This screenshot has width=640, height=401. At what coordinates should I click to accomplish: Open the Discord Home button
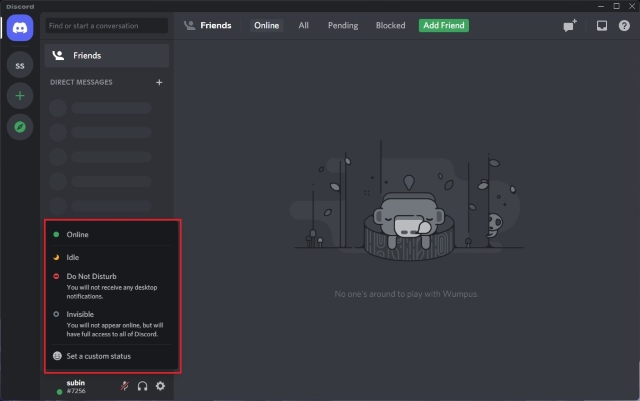(x=20, y=28)
